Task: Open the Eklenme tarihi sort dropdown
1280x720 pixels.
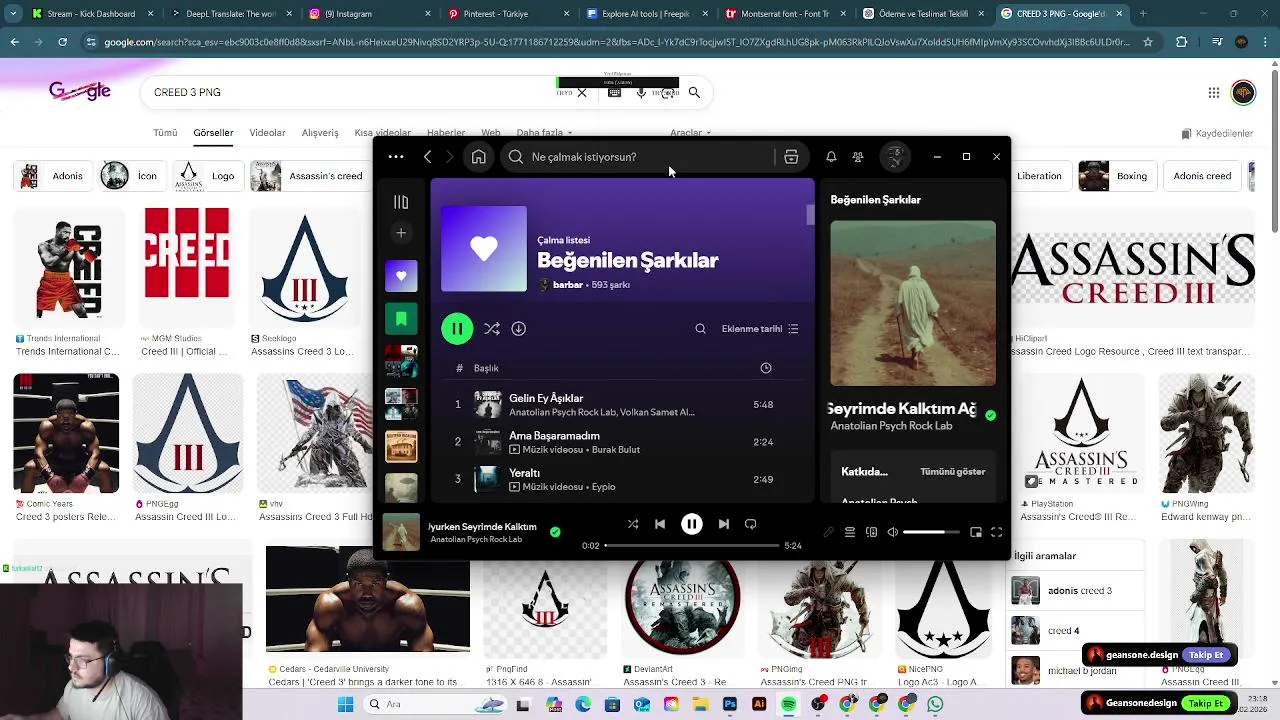Action: pyautogui.click(x=760, y=328)
